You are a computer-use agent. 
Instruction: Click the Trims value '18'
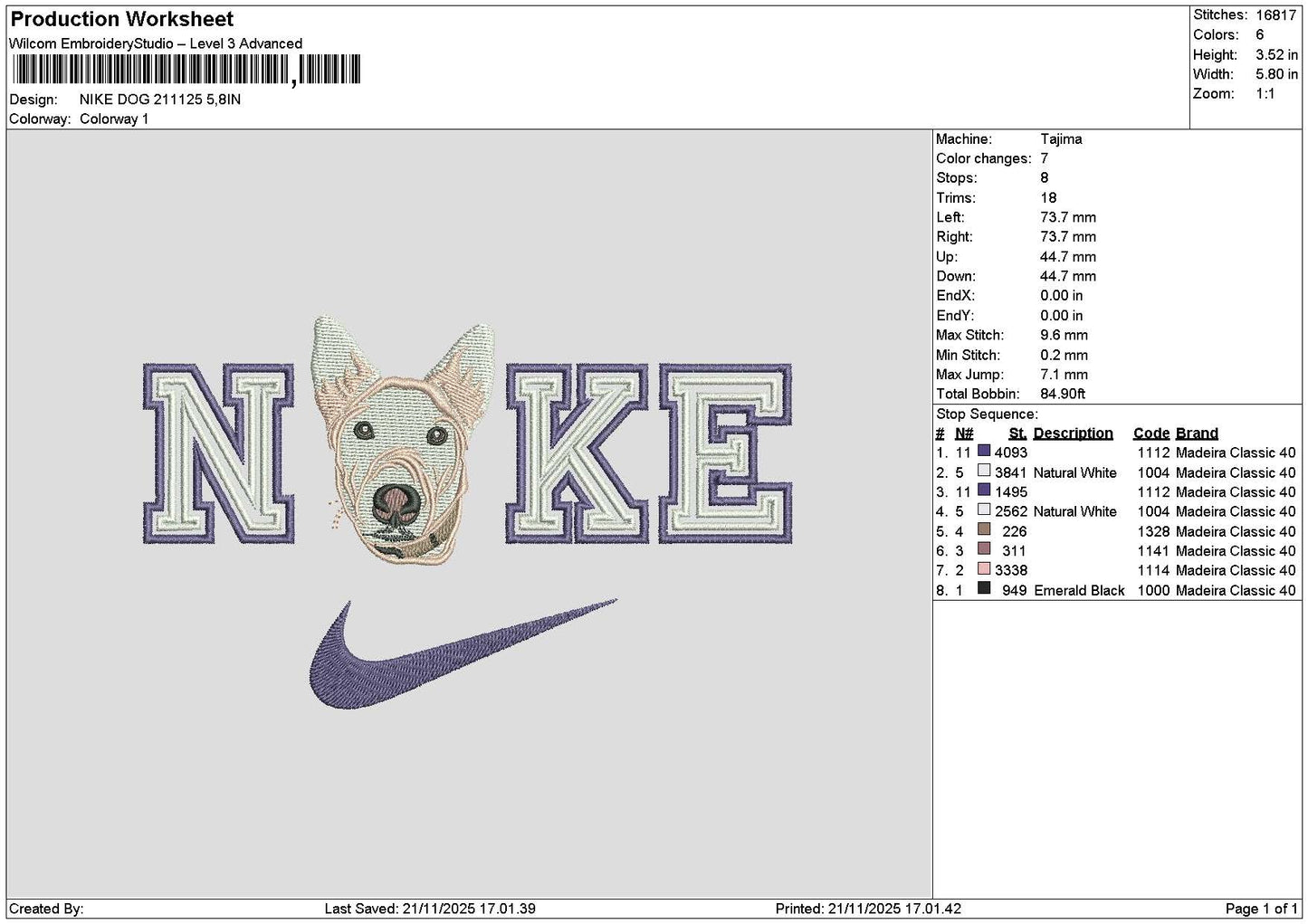tap(1048, 198)
